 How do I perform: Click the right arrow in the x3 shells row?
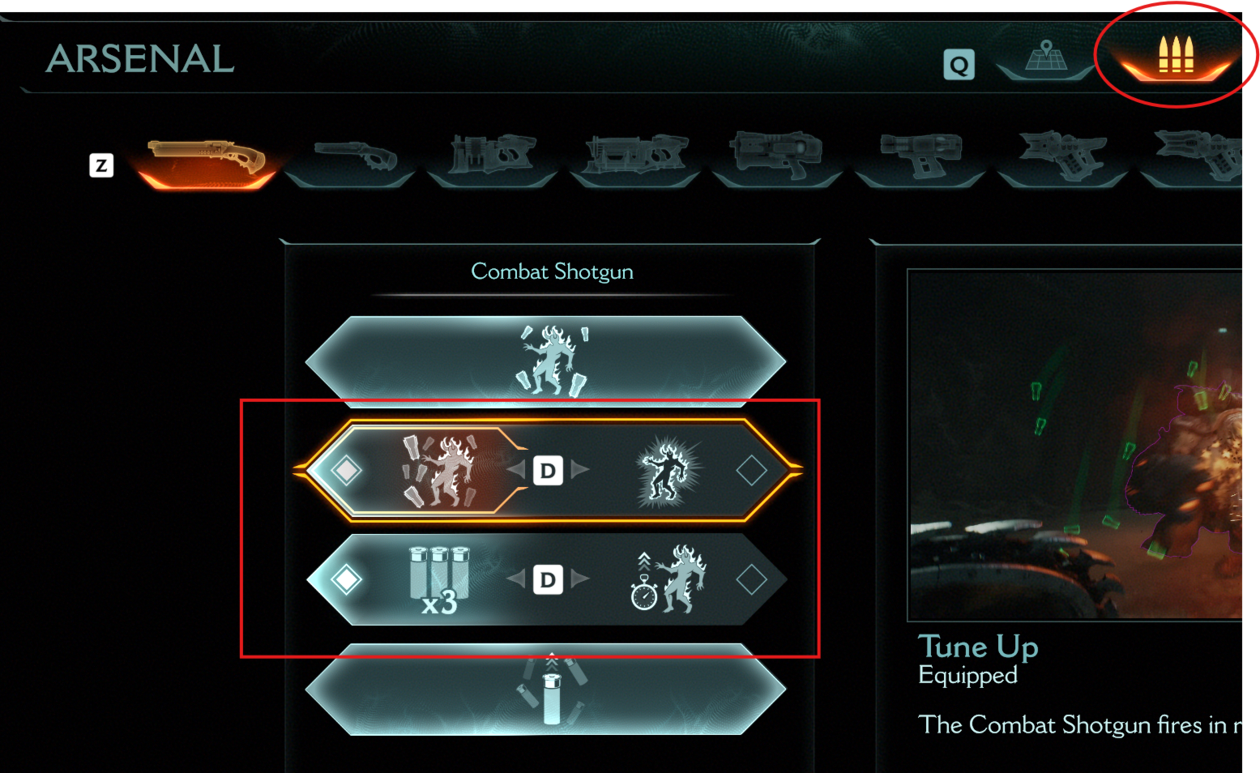pyautogui.click(x=579, y=579)
